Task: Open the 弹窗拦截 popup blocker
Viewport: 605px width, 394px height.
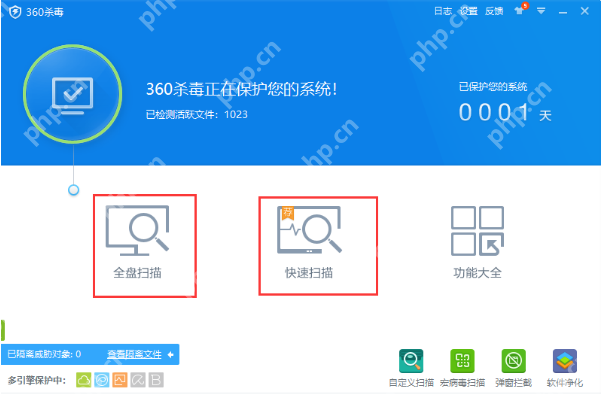Action: (514, 368)
